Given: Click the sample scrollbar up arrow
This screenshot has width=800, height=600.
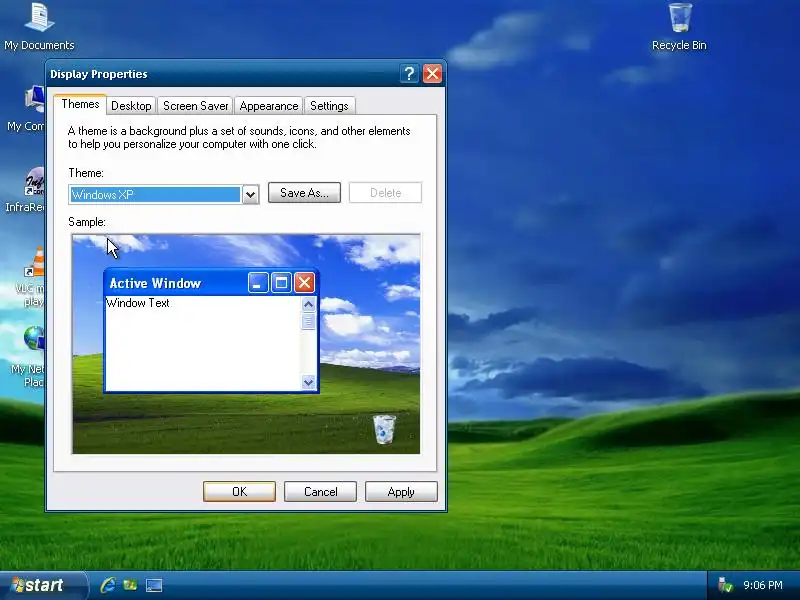Looking at the screenshot, I should pyautogui.click(x=308, y=305).
